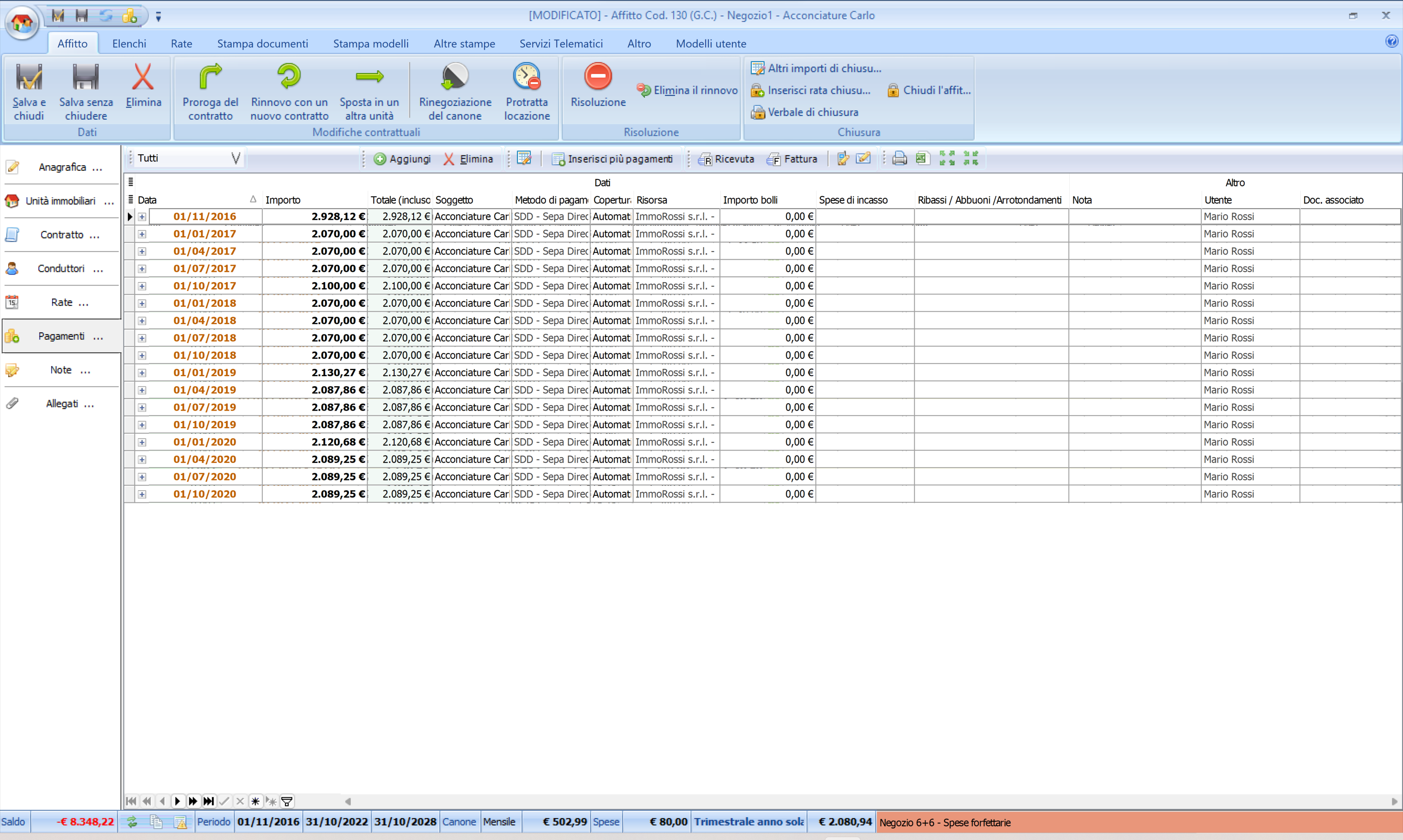Image resolution: width=1403 pixels, height=840 pixels.
Task: Click the horizontal scrollbar right arrow
Action: click(x=1394, y=801)
